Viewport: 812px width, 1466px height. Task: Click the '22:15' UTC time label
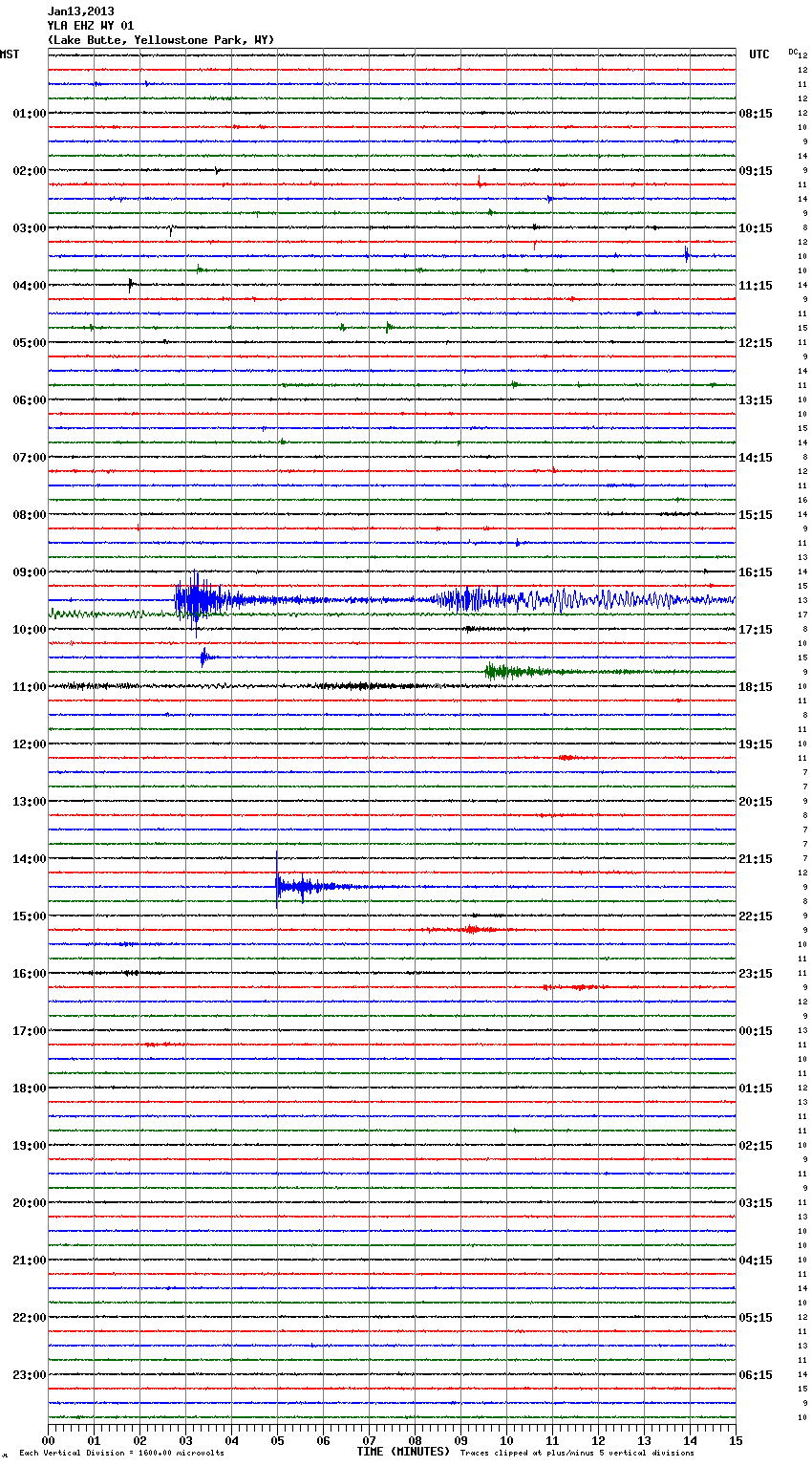(x=756, y=916)
